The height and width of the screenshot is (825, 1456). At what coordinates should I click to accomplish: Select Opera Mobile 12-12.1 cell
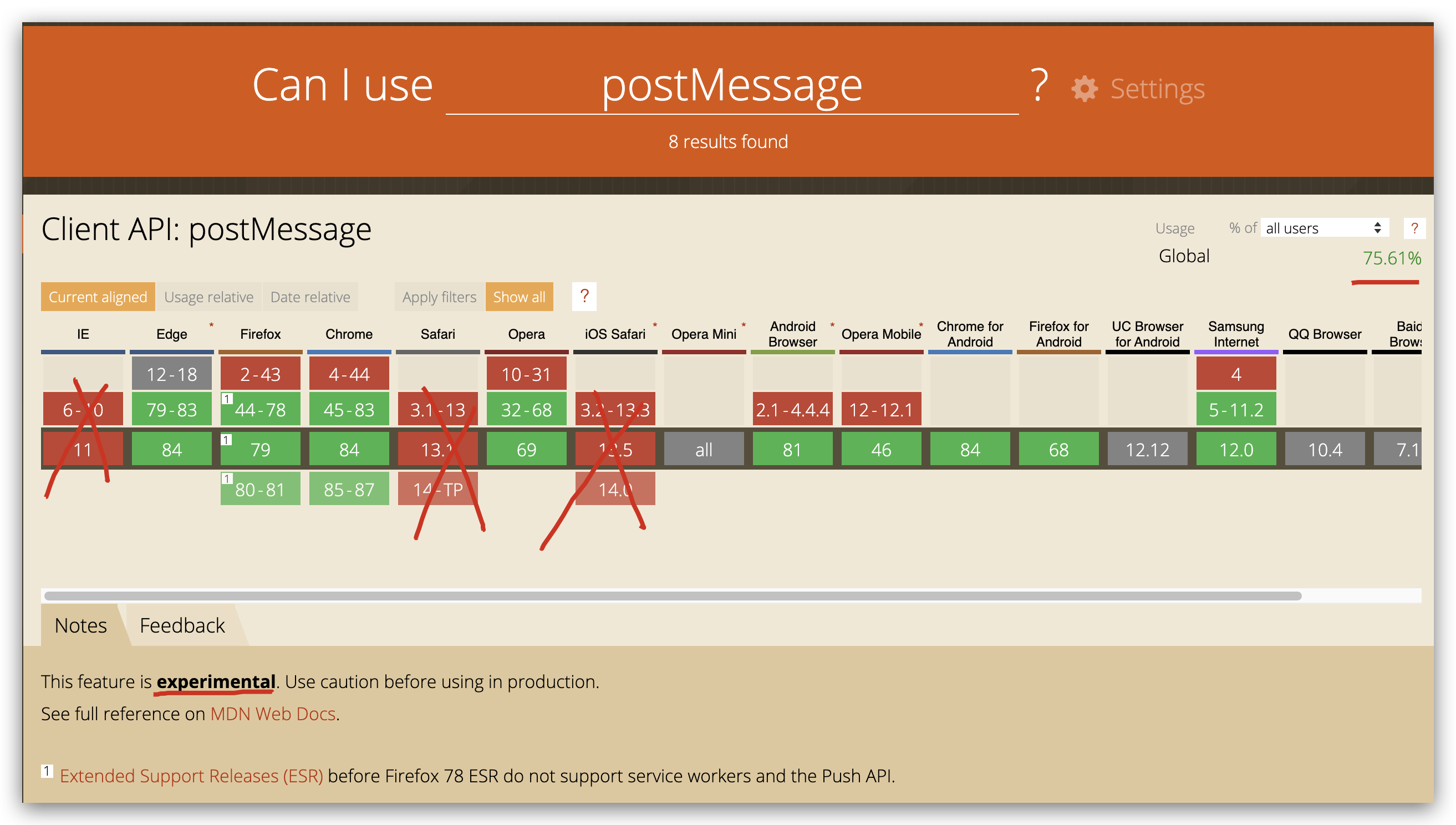pos(881,409)
